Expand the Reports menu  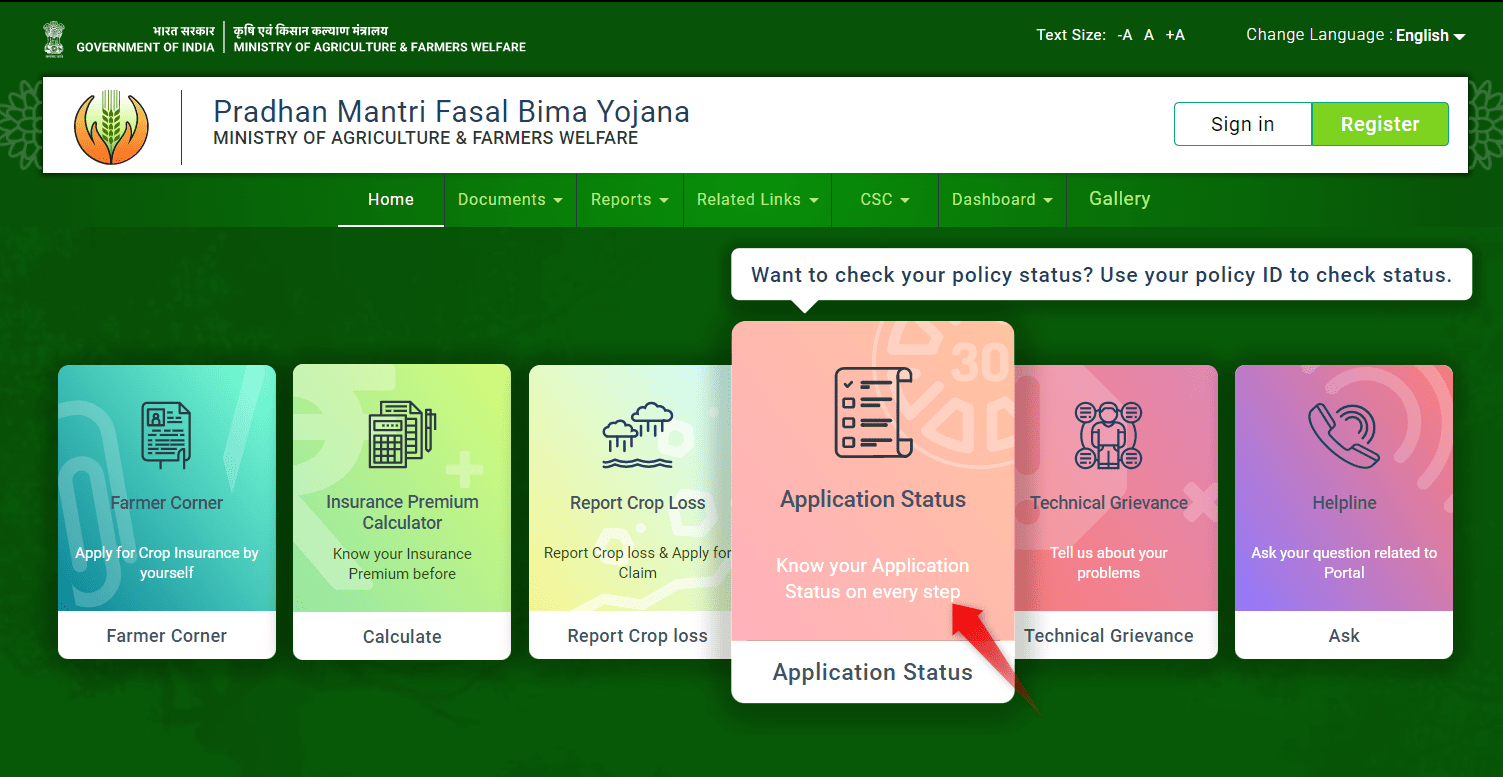pyautogui.click(x=629, y=199)
